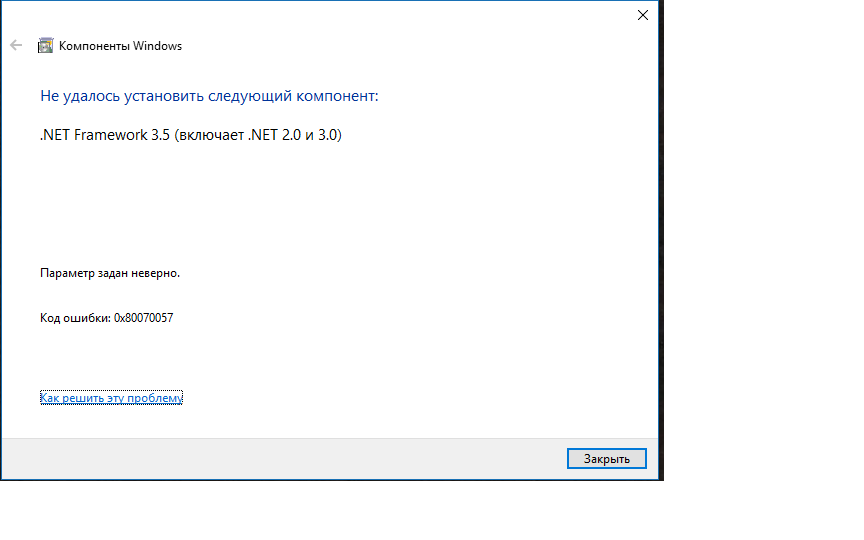Select the error code 0x80070057 text

(x=143, y=318)
